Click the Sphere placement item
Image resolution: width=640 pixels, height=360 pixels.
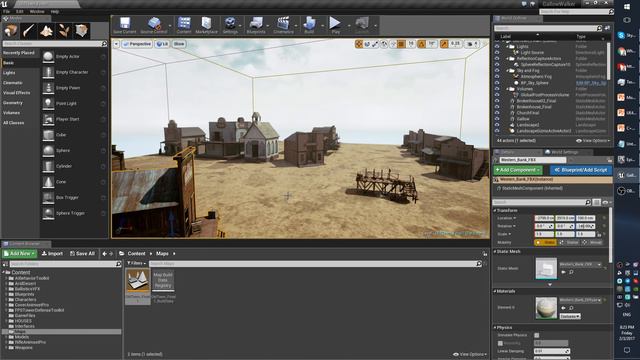click(x=74, y=151)
